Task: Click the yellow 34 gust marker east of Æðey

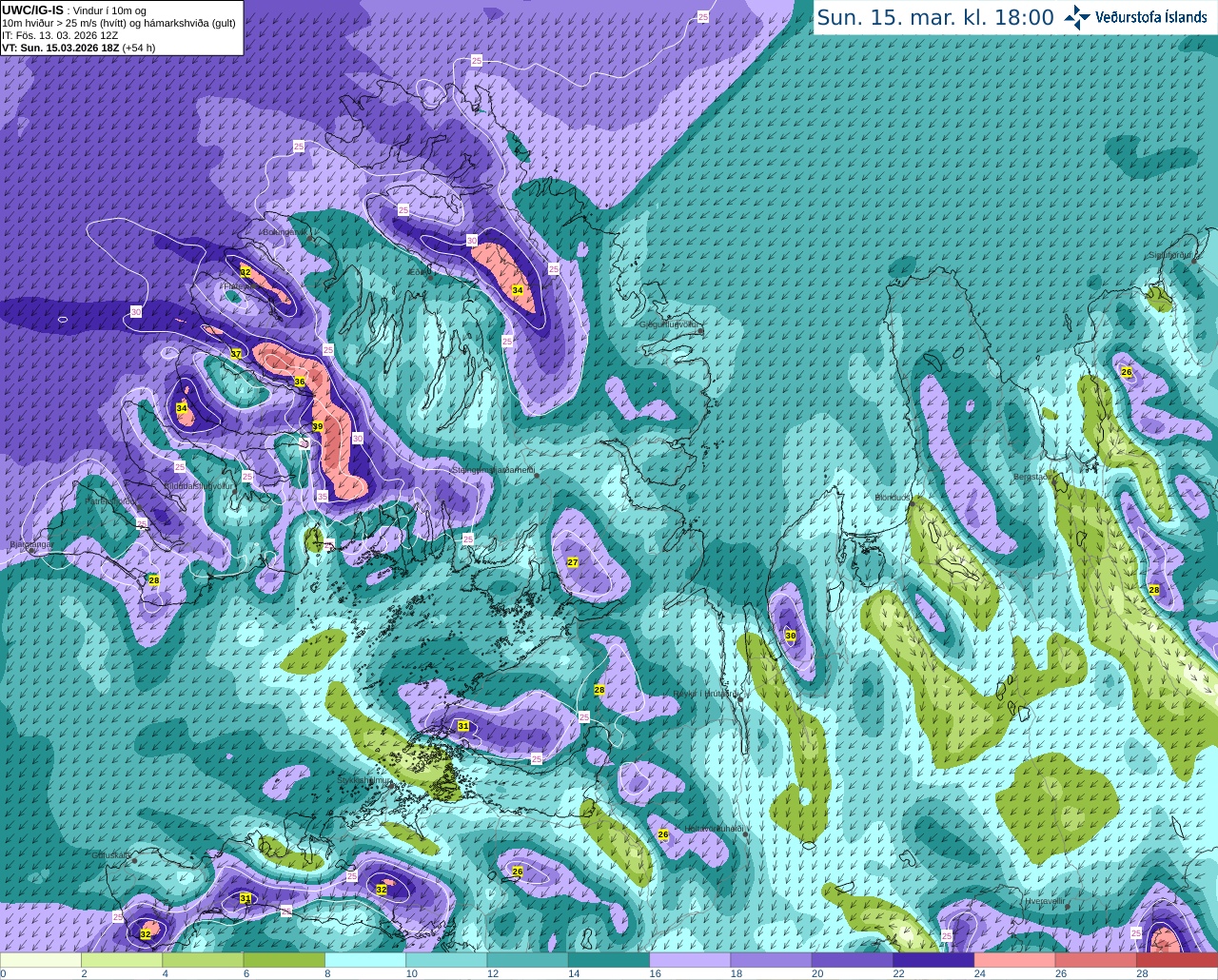Action: [518, 290]
